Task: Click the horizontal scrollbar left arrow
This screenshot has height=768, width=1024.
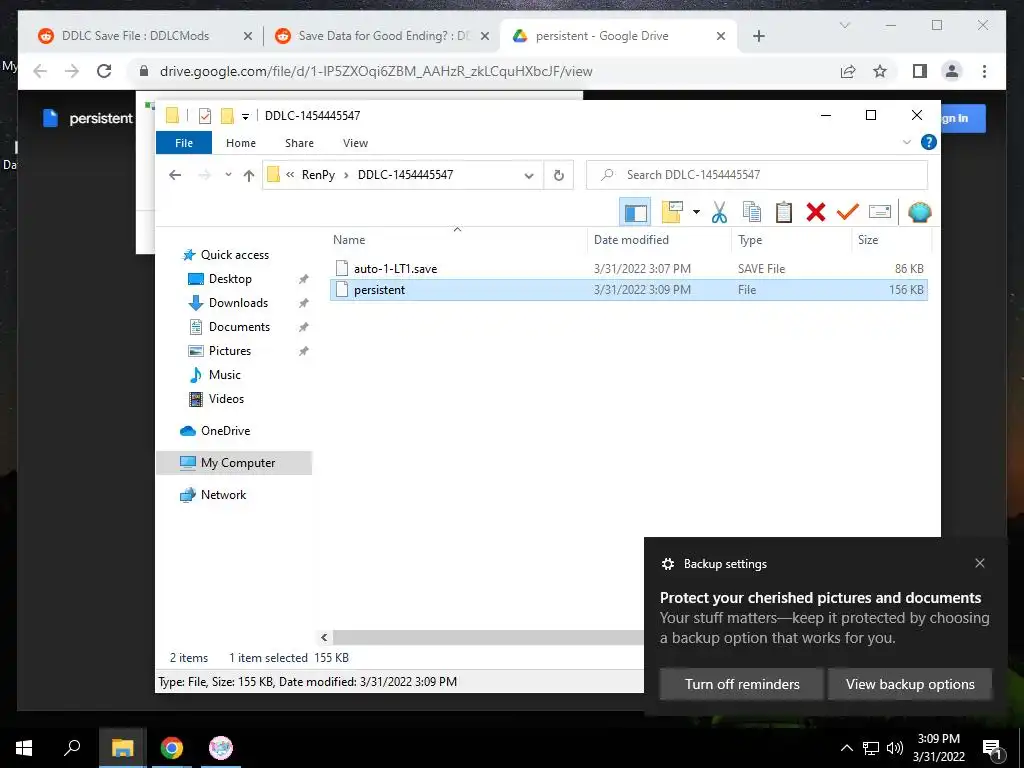Action: [x=325, y=637]
